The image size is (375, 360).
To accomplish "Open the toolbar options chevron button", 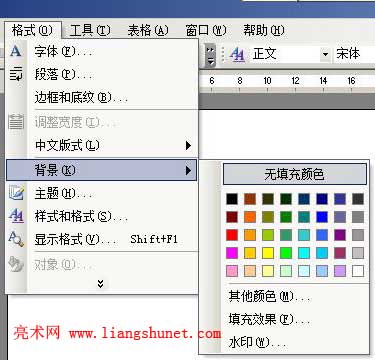I will coord(210,55).
